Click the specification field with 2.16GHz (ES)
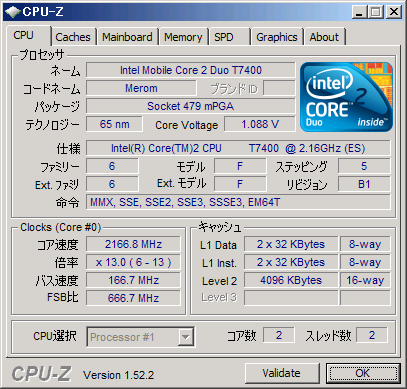The height and width of the screenshot is (389, 407). pyautogui.click(x=238, y=148)
